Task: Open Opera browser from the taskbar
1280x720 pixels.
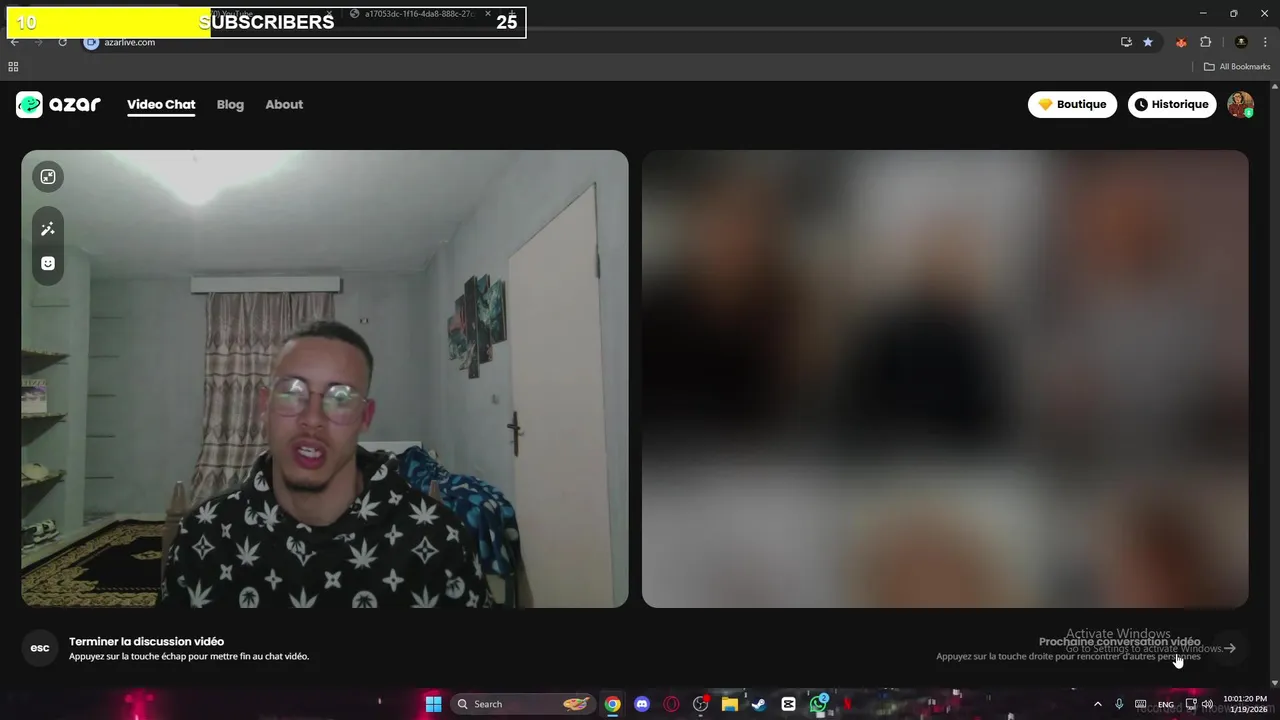Action: pyautogui.click(x=671, y=704)
